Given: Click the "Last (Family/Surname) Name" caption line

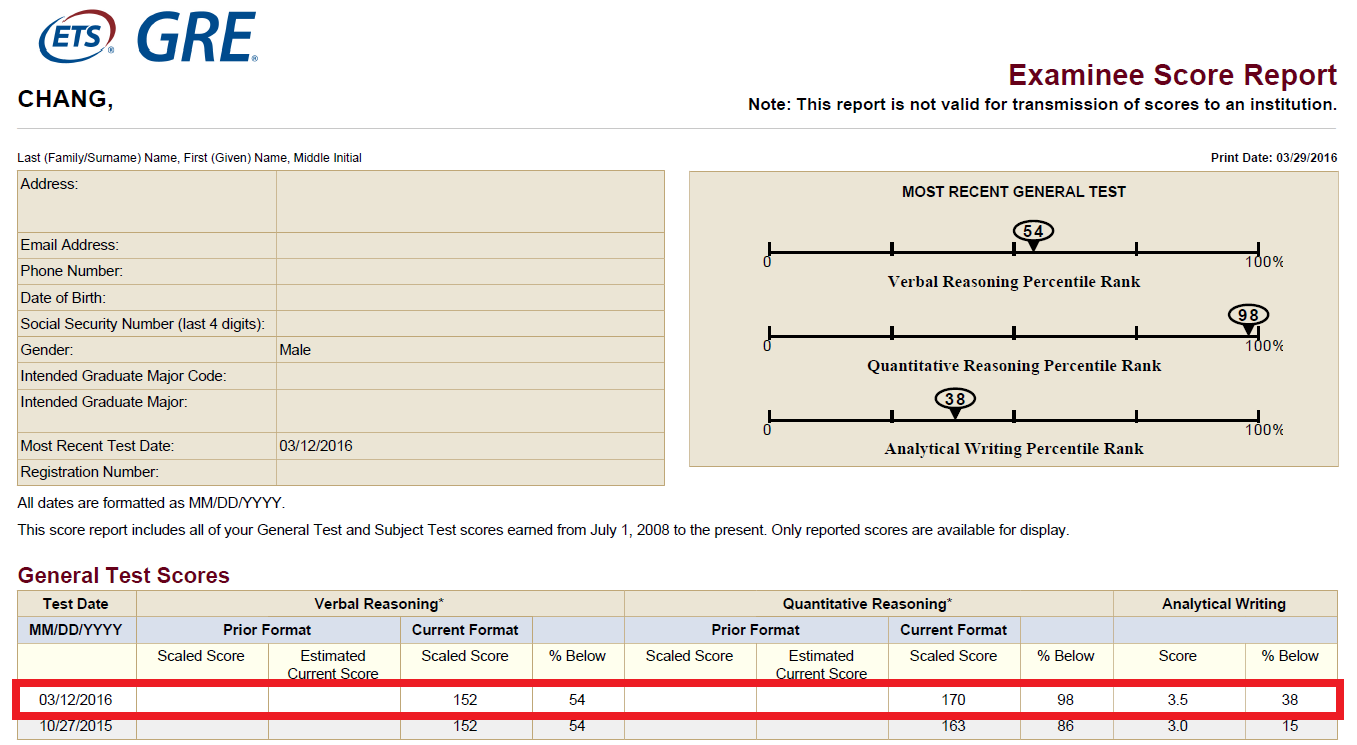Looking at the screenshot, I should [190, 158].
